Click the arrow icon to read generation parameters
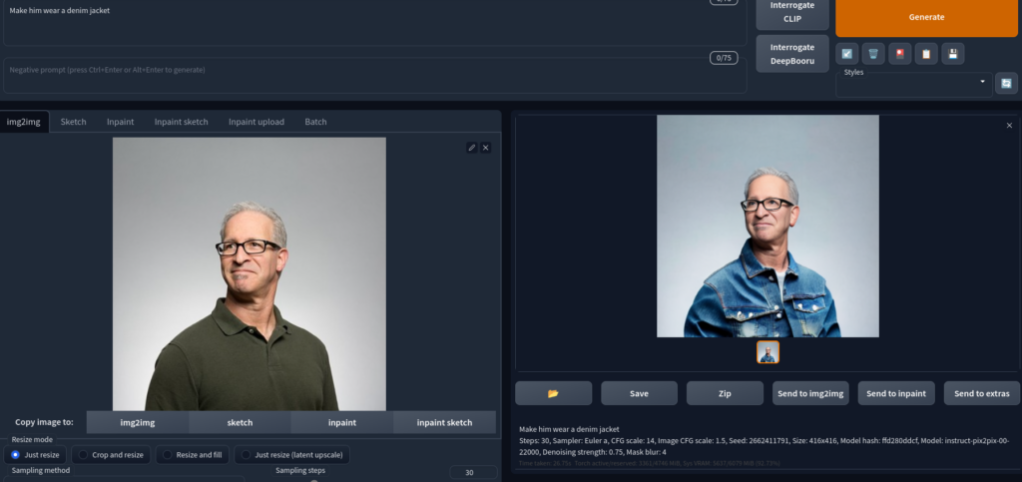This screenshot has height=482, width=1022. pyautogui.click(x=847, y=54)
